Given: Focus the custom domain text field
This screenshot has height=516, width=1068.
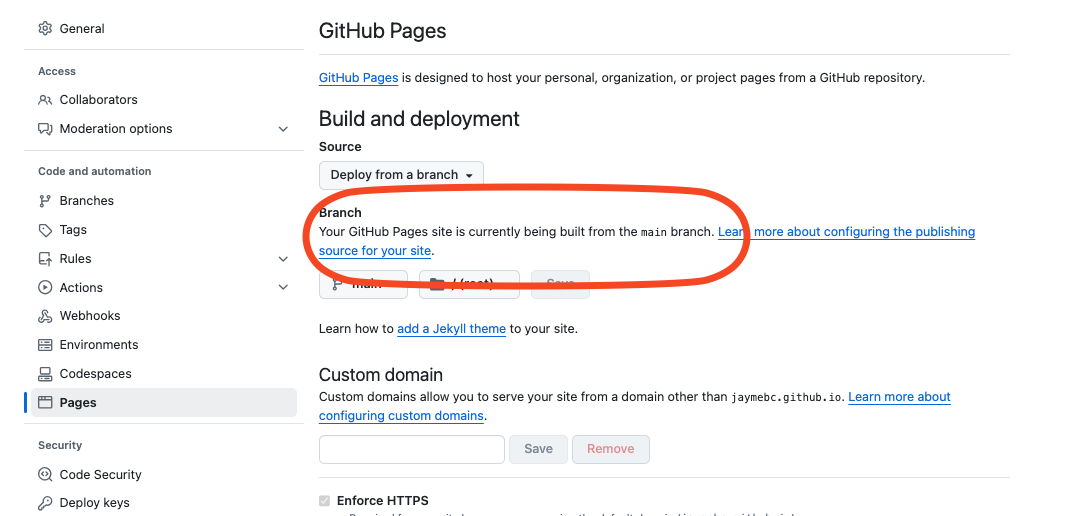Looking at the screenshot, I should tap(411, 450).
